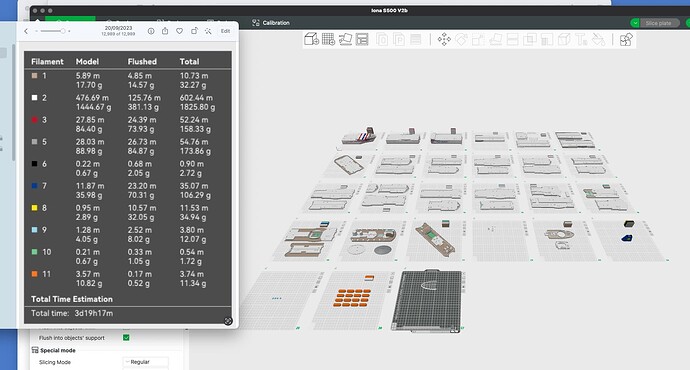Select the Cut tool in the toolbar
This screenshot has width=690, height=370.
[x=513, y=40]
